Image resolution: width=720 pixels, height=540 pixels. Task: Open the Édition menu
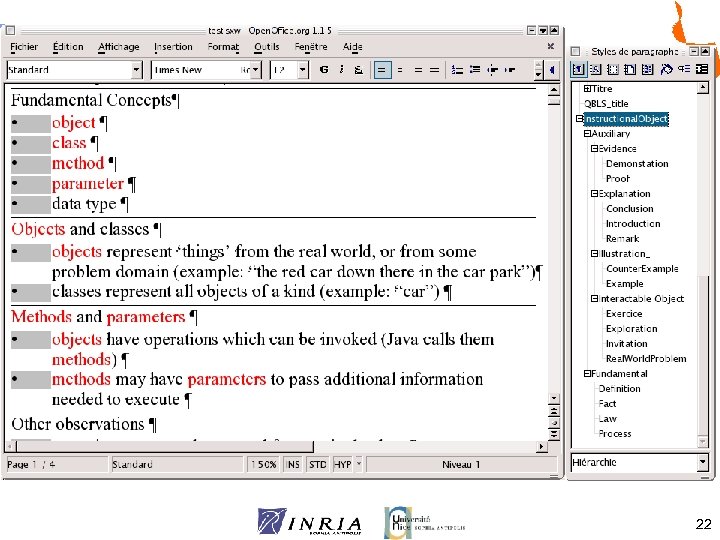click(x=68, y=47)
